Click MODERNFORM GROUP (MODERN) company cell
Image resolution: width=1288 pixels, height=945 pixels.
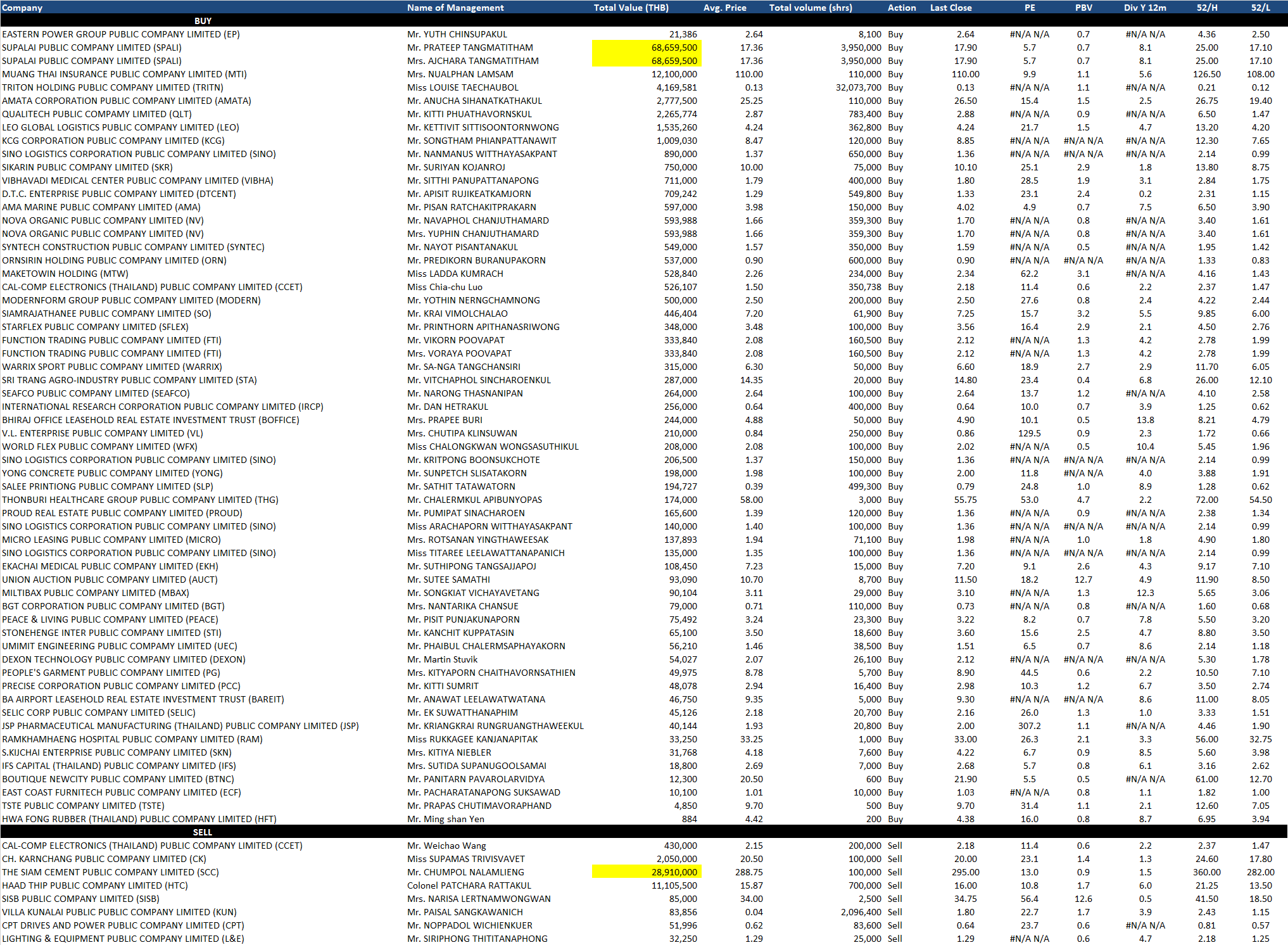(131, 300)
